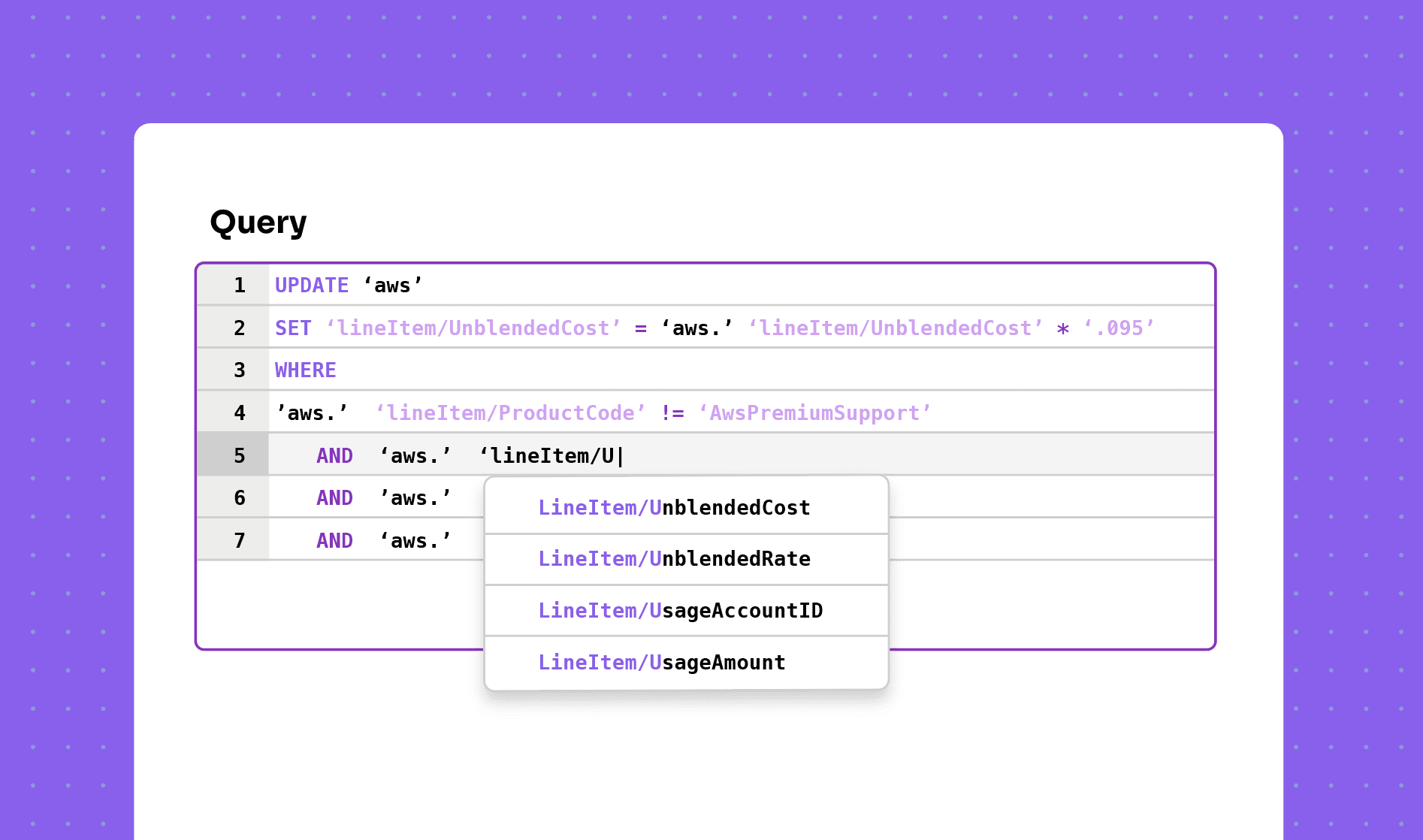1423x840 pixels.
Task: Place cursor on the UPDATE keyword
Action: [311, 286]
